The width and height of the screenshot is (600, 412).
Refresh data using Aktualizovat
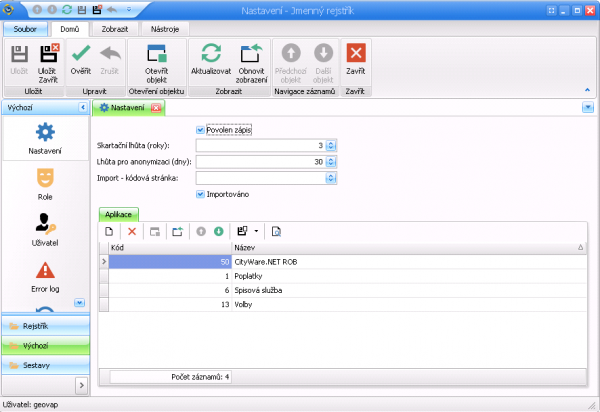[x=211, y=61]
